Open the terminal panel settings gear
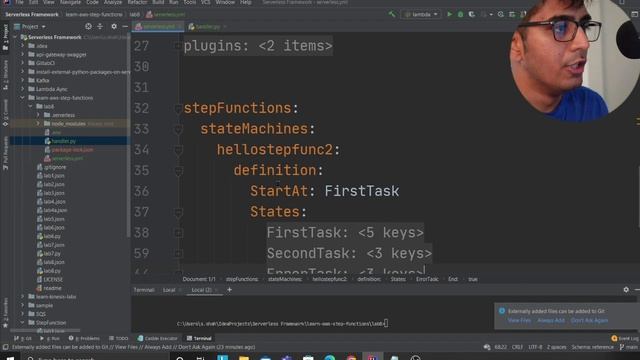This screenshot has height=360, width=640. (x=626, y=289)
